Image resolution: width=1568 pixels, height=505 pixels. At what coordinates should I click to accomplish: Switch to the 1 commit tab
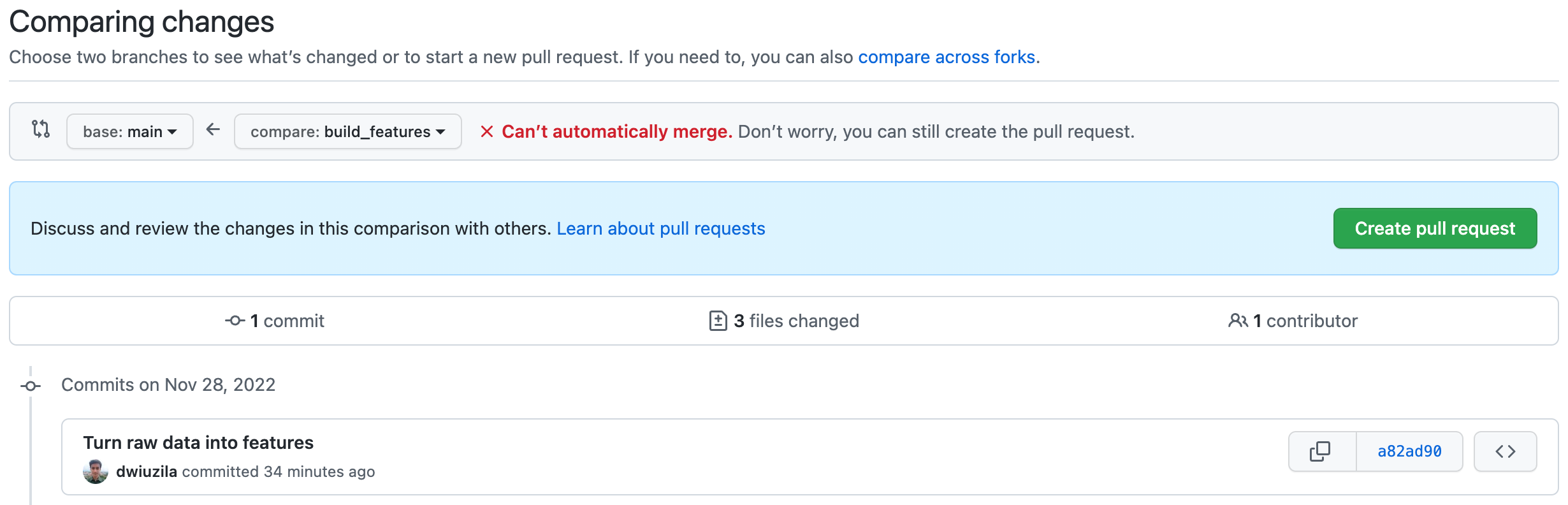[287, 321]
